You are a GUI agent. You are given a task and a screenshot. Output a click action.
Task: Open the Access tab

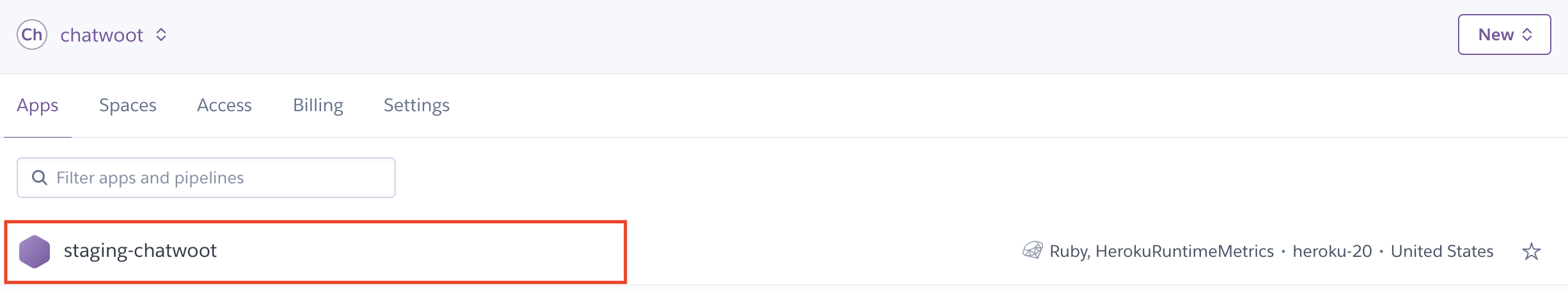(x=224, y=105)
